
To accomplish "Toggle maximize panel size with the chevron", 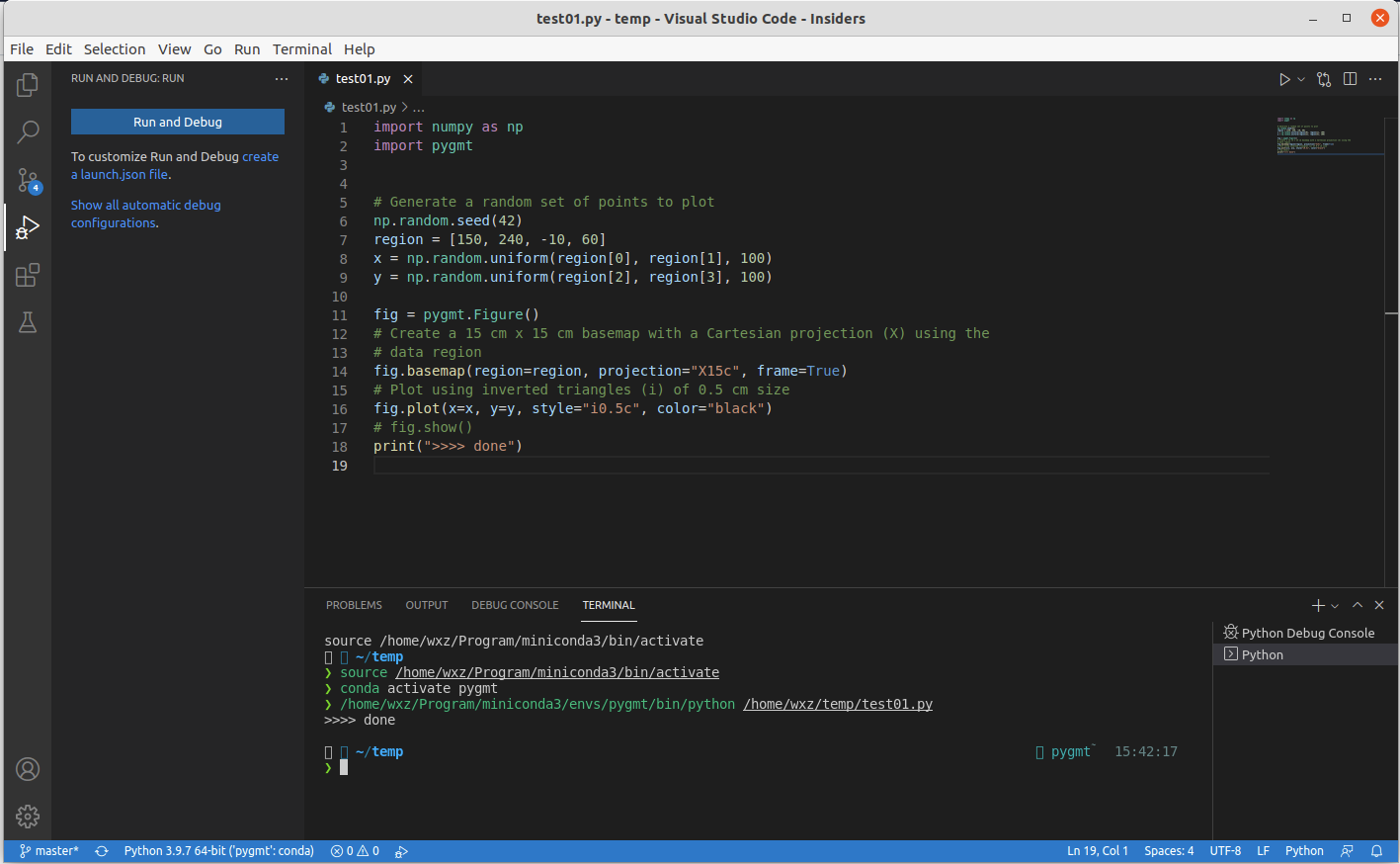I will [1357, 605].
